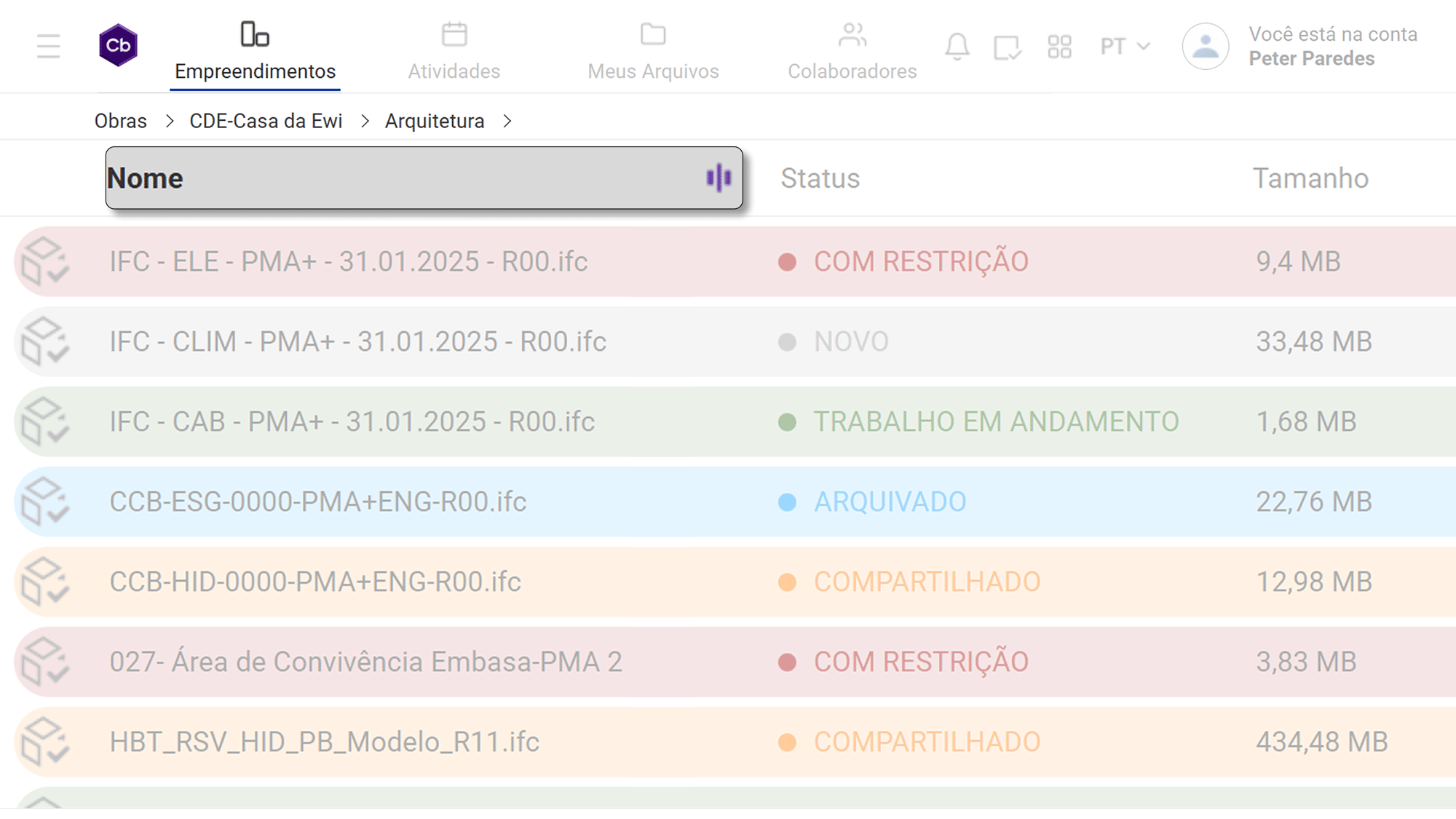Click the Colaboradores people icon
This screenshot has width=1456, height=819.
tap(852, 33)
